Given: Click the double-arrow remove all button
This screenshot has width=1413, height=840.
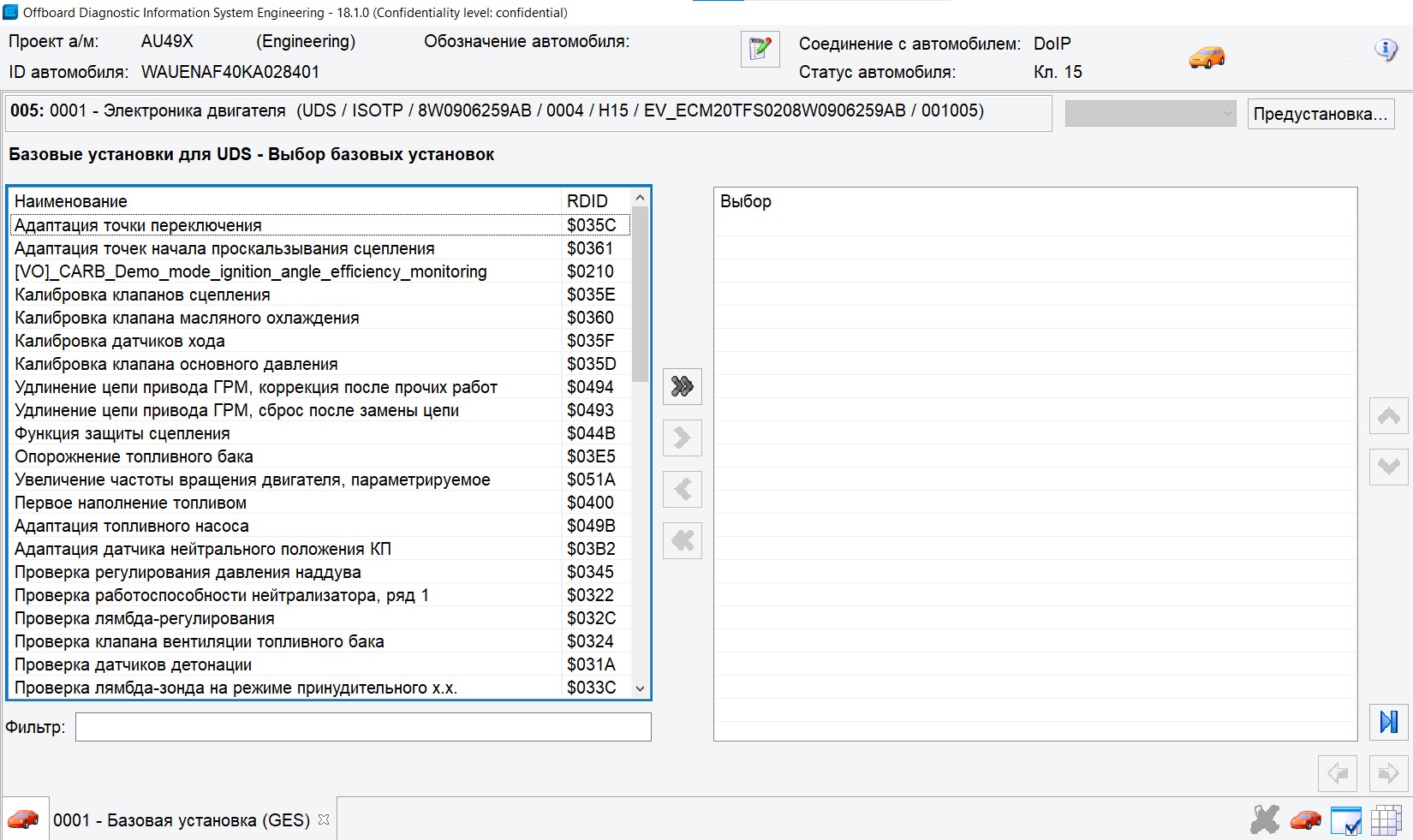Looking at the screenshot, I should pos(683,540).
